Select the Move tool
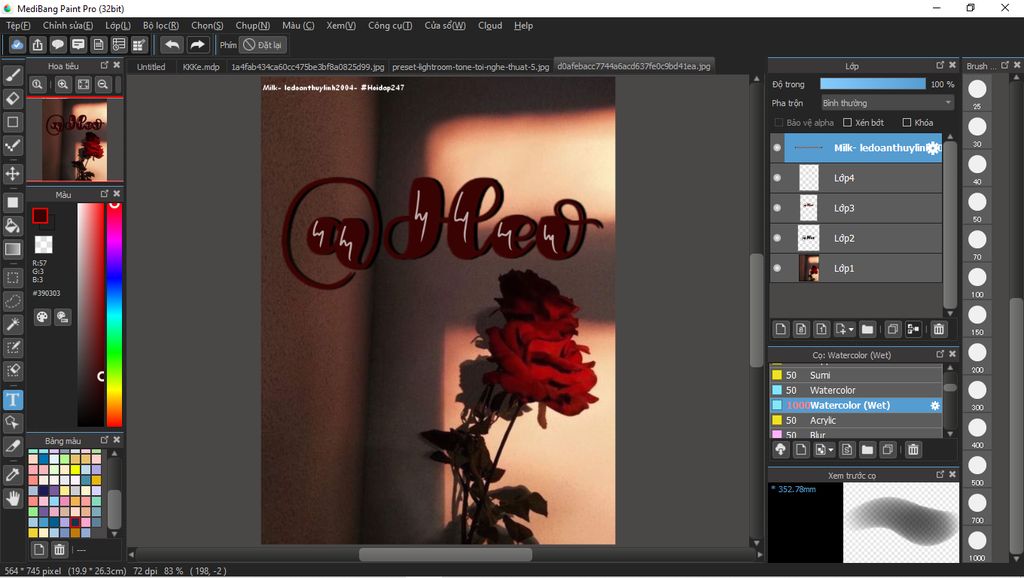 tap(12, 174)
